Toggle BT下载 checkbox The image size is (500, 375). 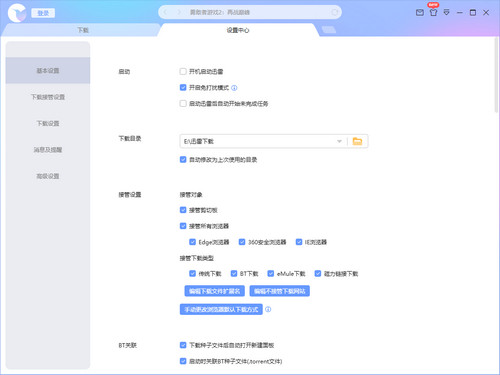234,274
